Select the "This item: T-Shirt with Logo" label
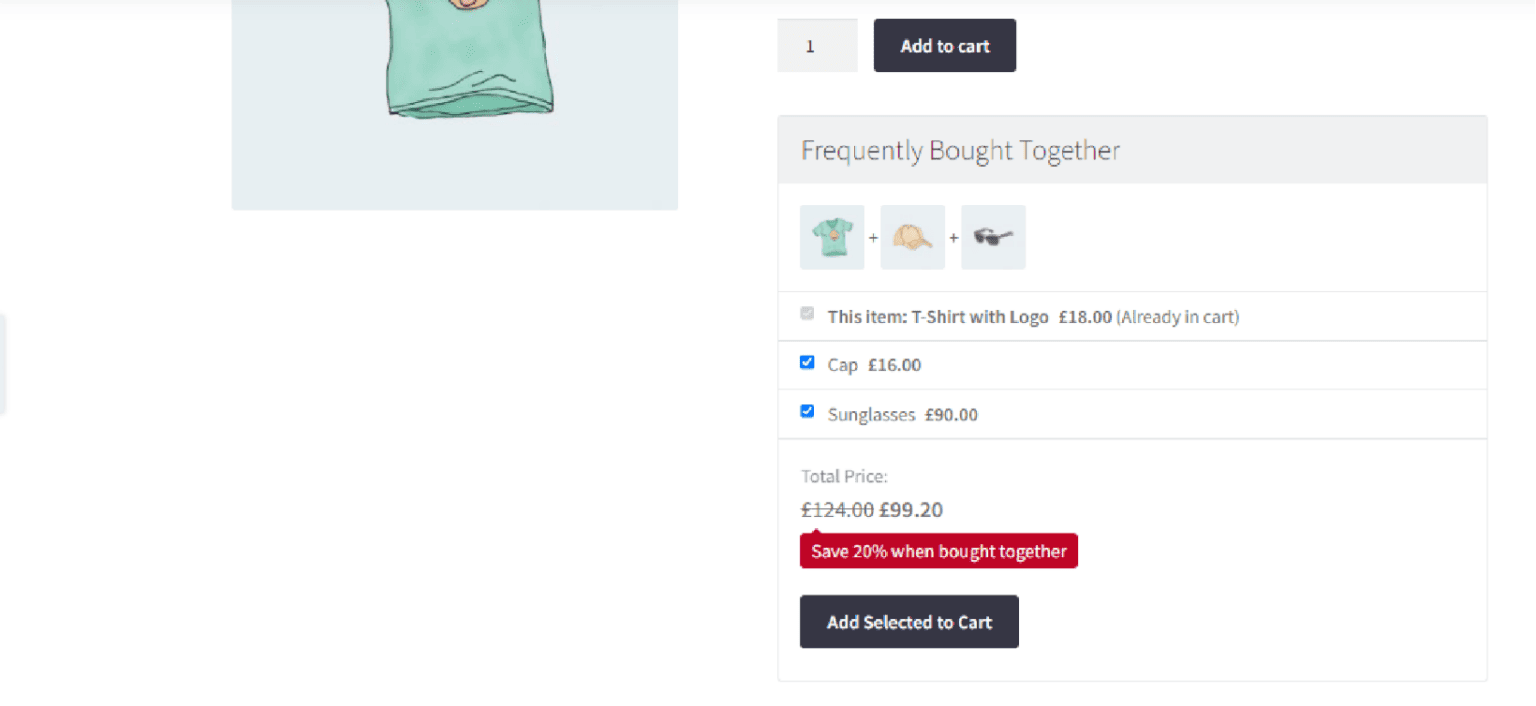 pyautogui.click(x=937, y=317)
